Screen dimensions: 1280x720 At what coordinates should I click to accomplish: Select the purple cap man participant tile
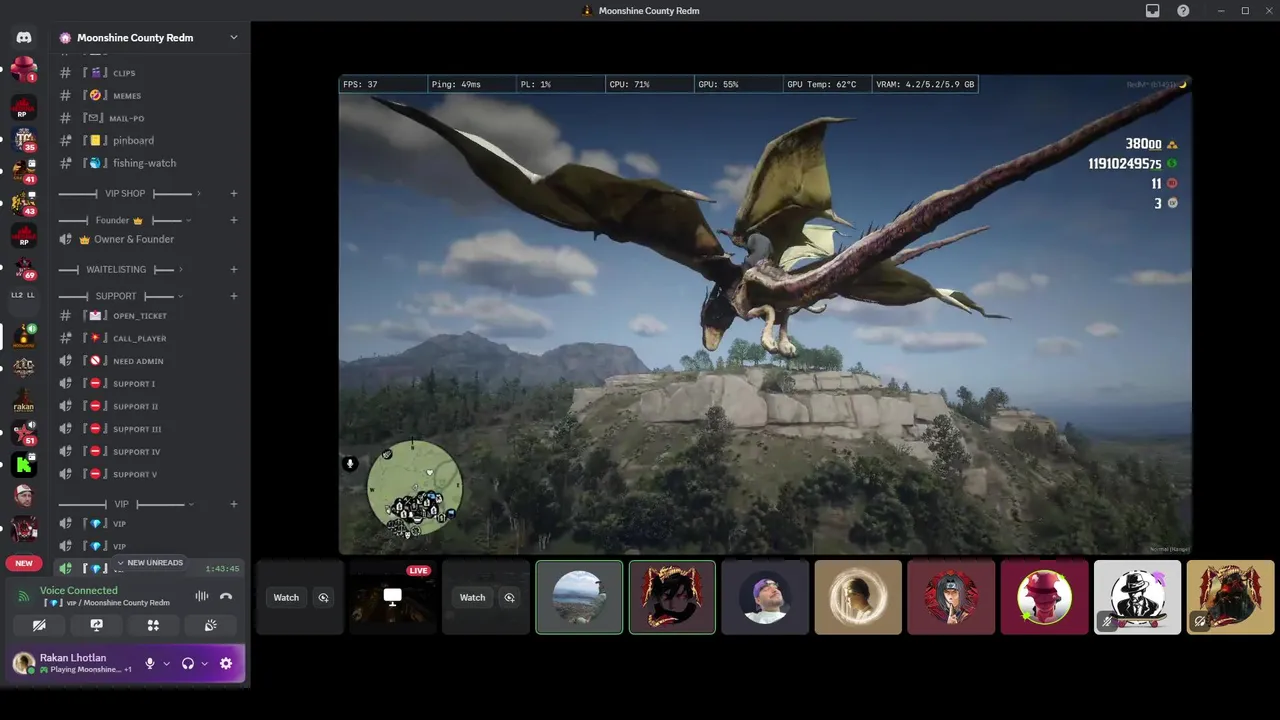pyautogui.click(x=765, y=597)
